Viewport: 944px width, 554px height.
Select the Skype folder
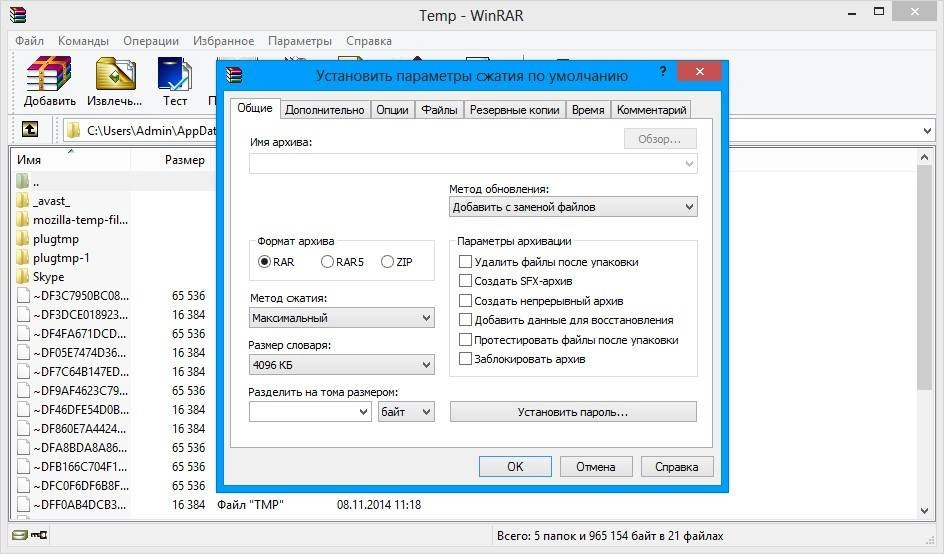40,277
